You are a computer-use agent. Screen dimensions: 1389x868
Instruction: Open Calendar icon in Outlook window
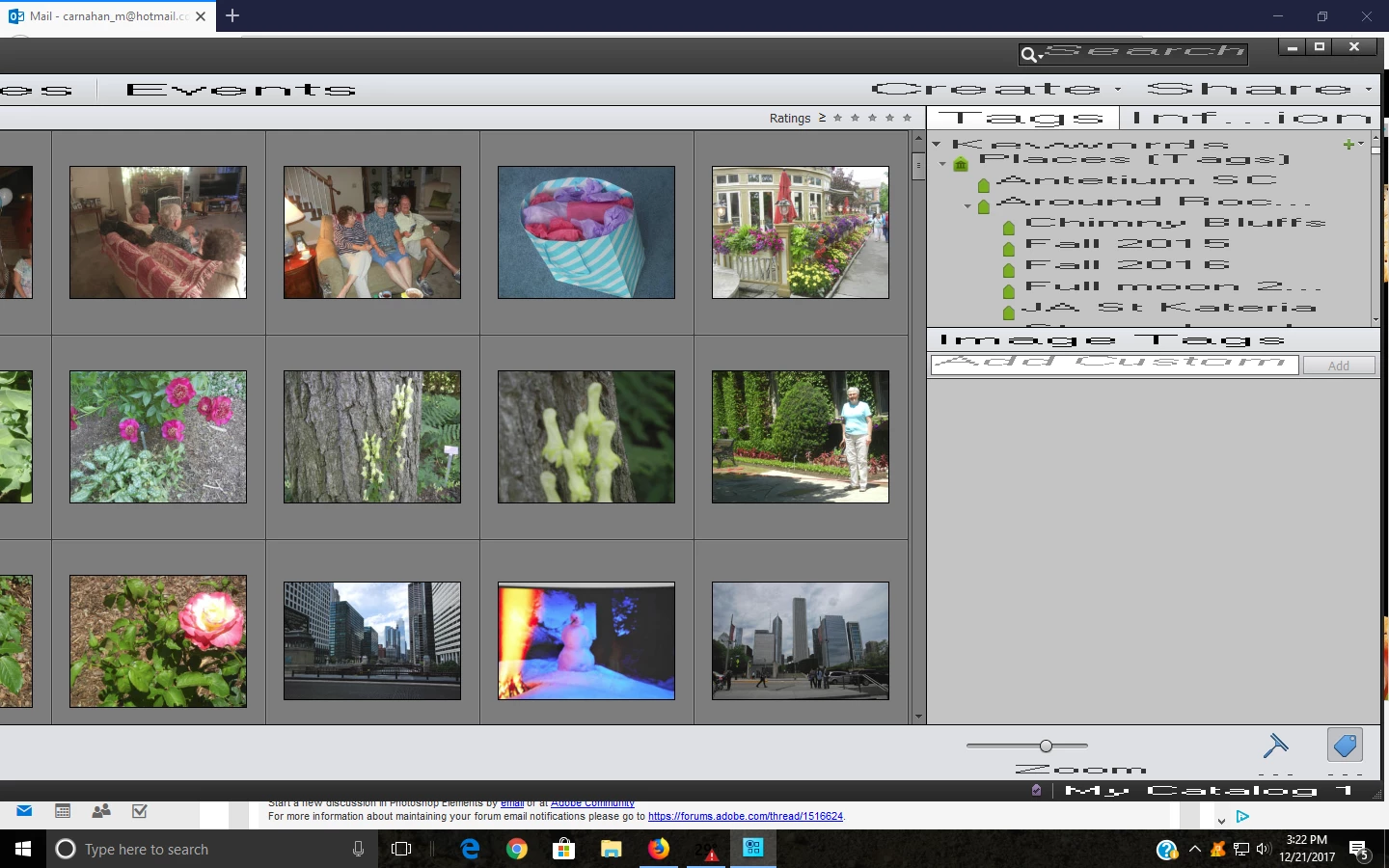pos(63,811)
